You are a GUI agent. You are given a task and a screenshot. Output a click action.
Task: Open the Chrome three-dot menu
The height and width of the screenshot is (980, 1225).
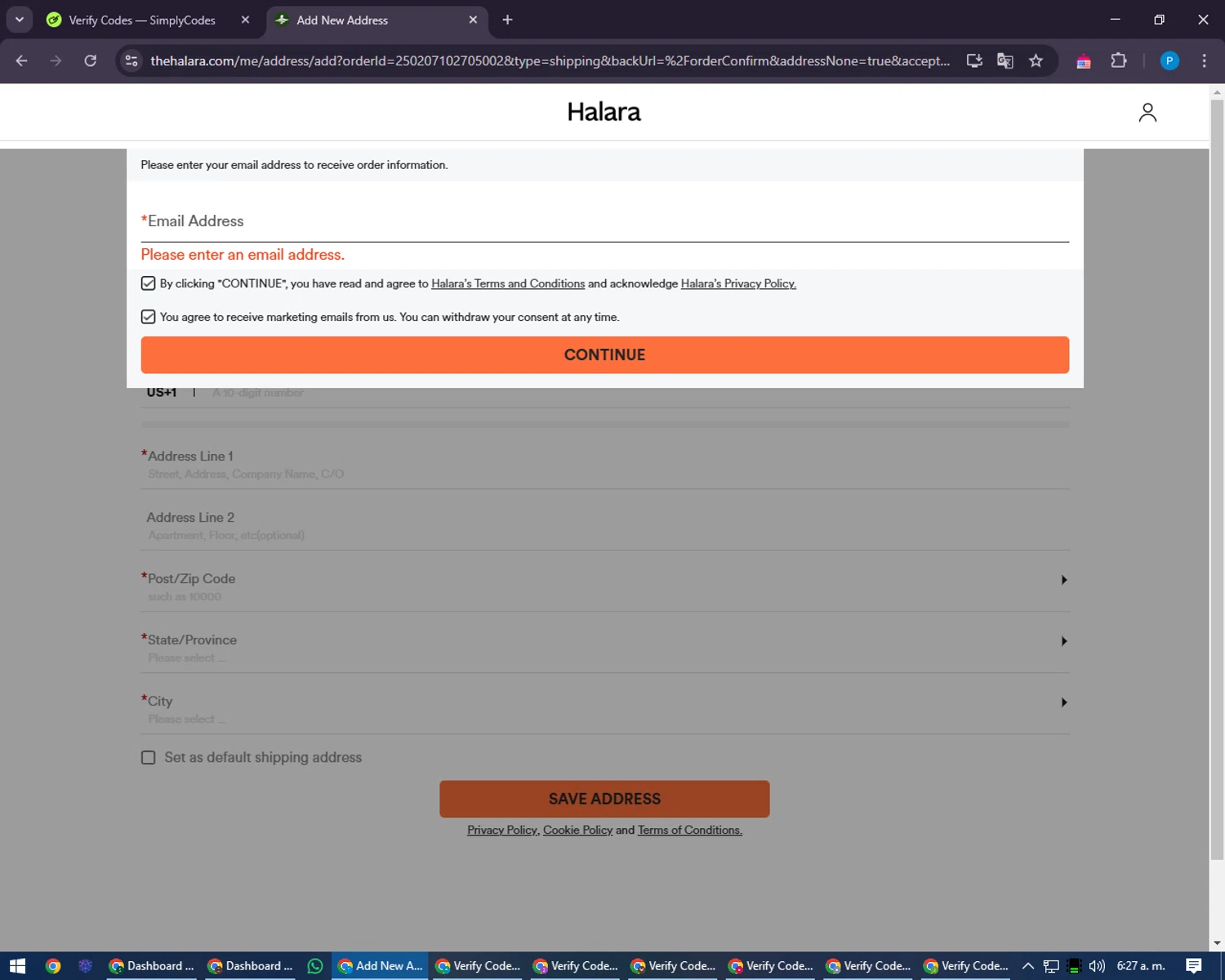point(1204,60)
